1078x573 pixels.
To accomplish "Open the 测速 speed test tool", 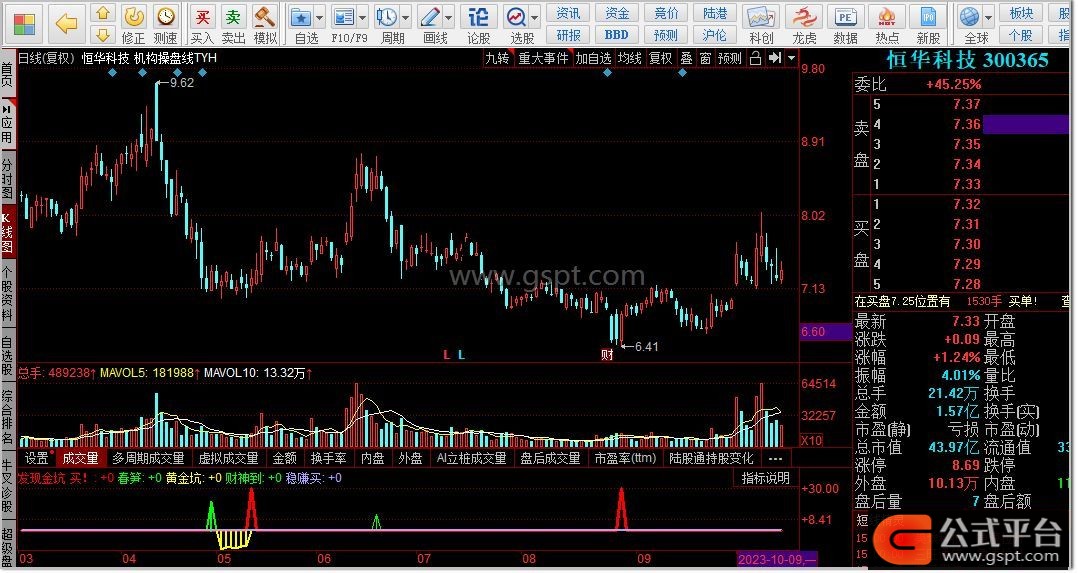I will pyautogui.click(x=165, y=24).
